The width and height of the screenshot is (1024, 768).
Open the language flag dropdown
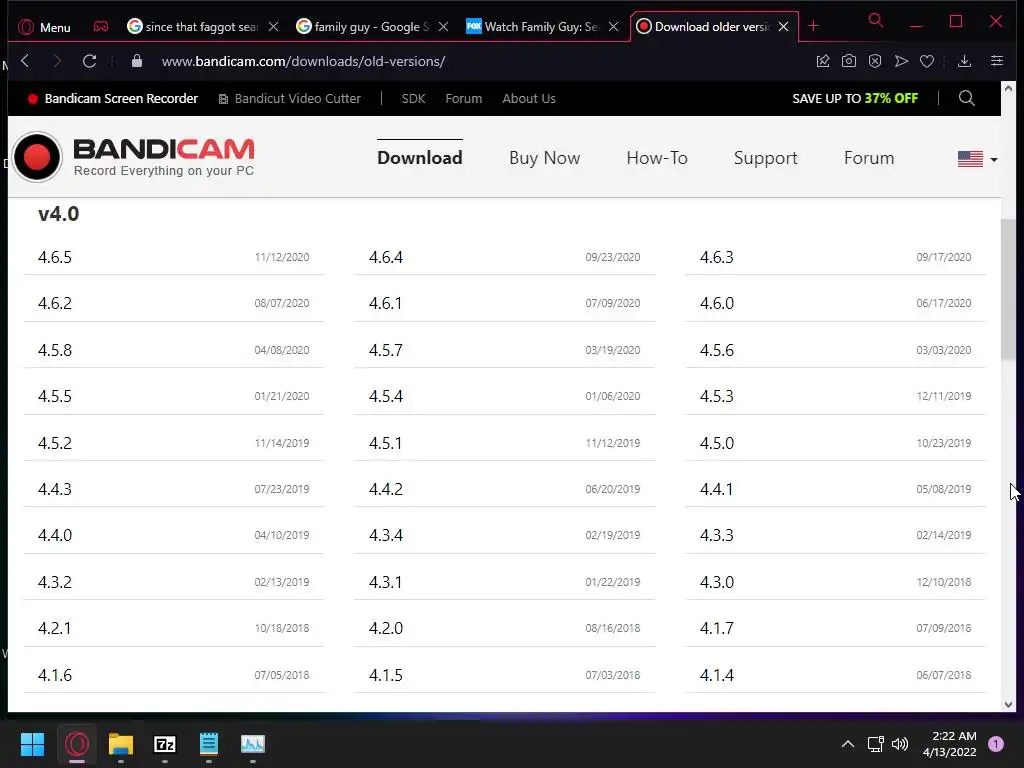[x=977, y=159]
